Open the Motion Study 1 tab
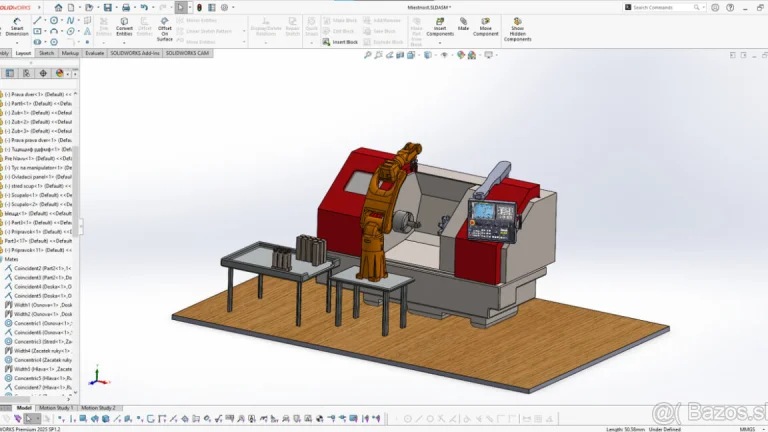Image resolution: width=768 pixels, height=432 pixels. [x=55, y=408]
